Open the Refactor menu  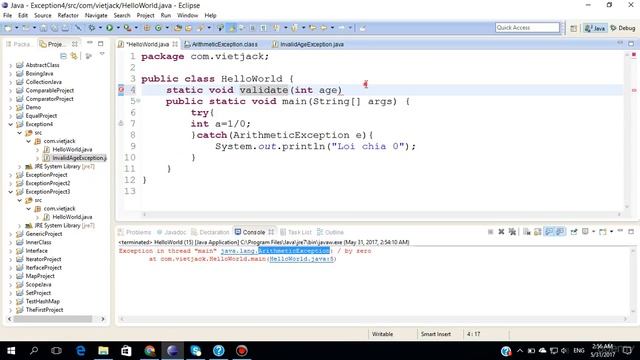tap(68, 16)
